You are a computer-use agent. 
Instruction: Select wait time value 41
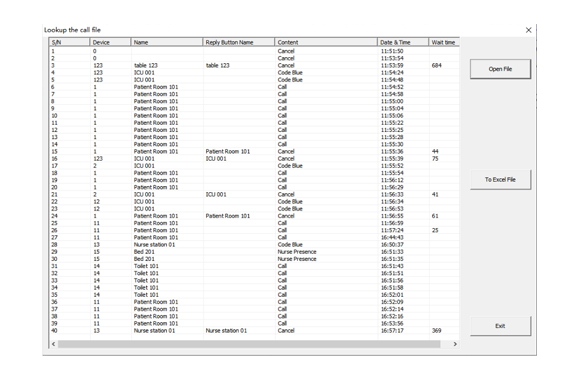(435, 194)
